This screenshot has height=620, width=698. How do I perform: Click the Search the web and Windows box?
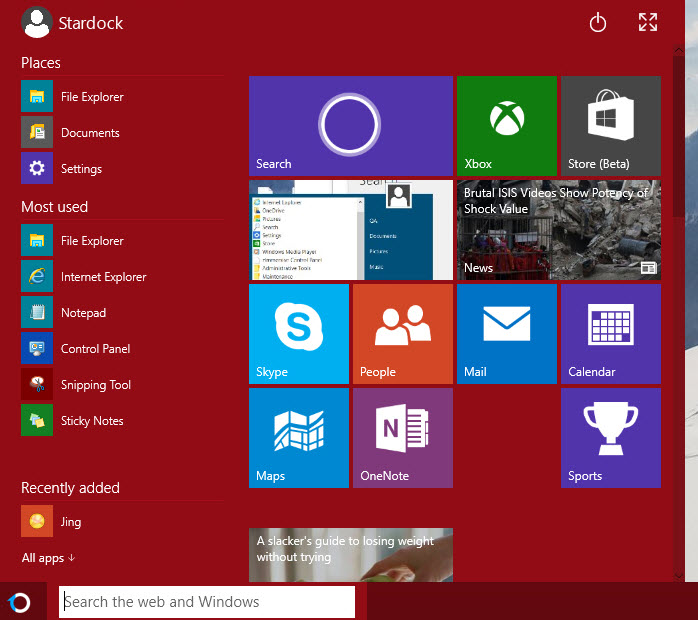207,602
